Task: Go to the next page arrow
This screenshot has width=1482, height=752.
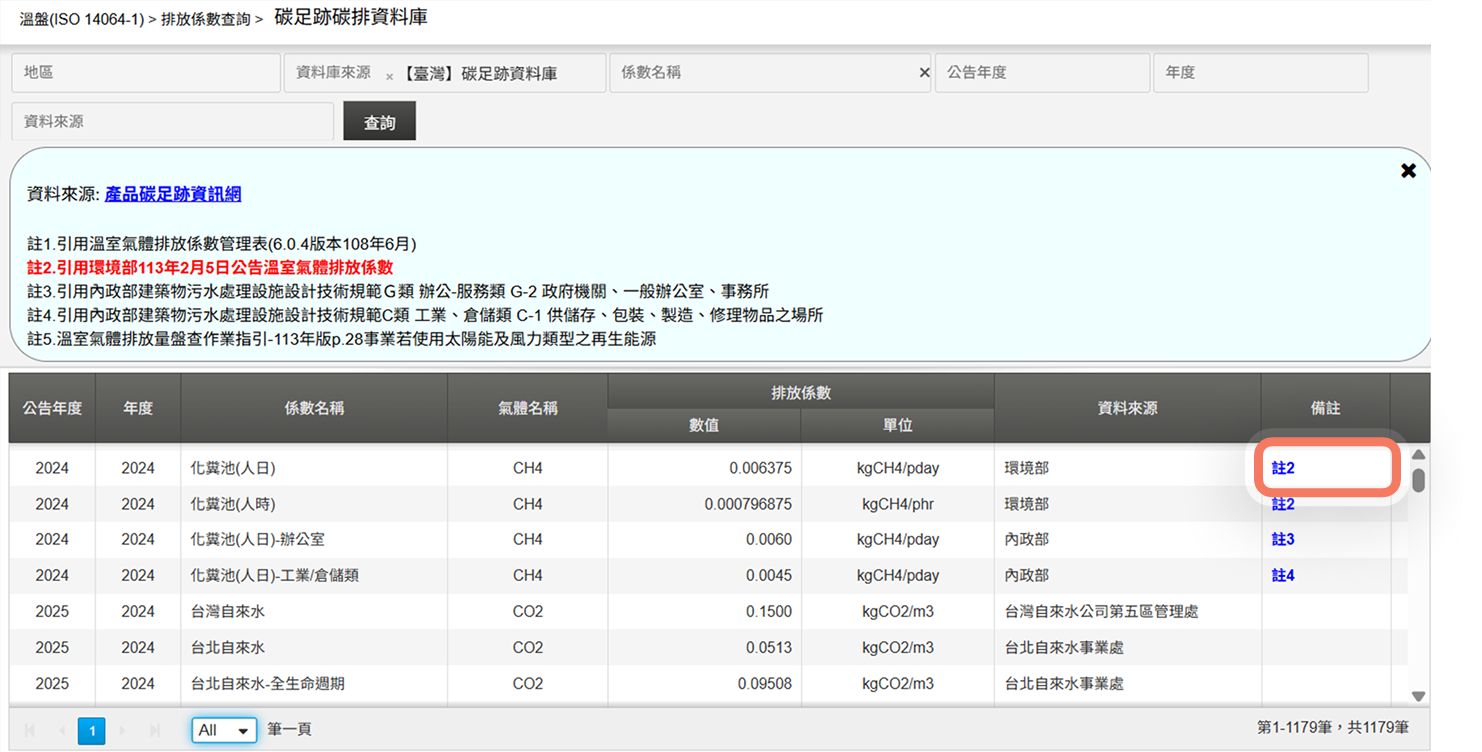Action: (x=122, y=731)
